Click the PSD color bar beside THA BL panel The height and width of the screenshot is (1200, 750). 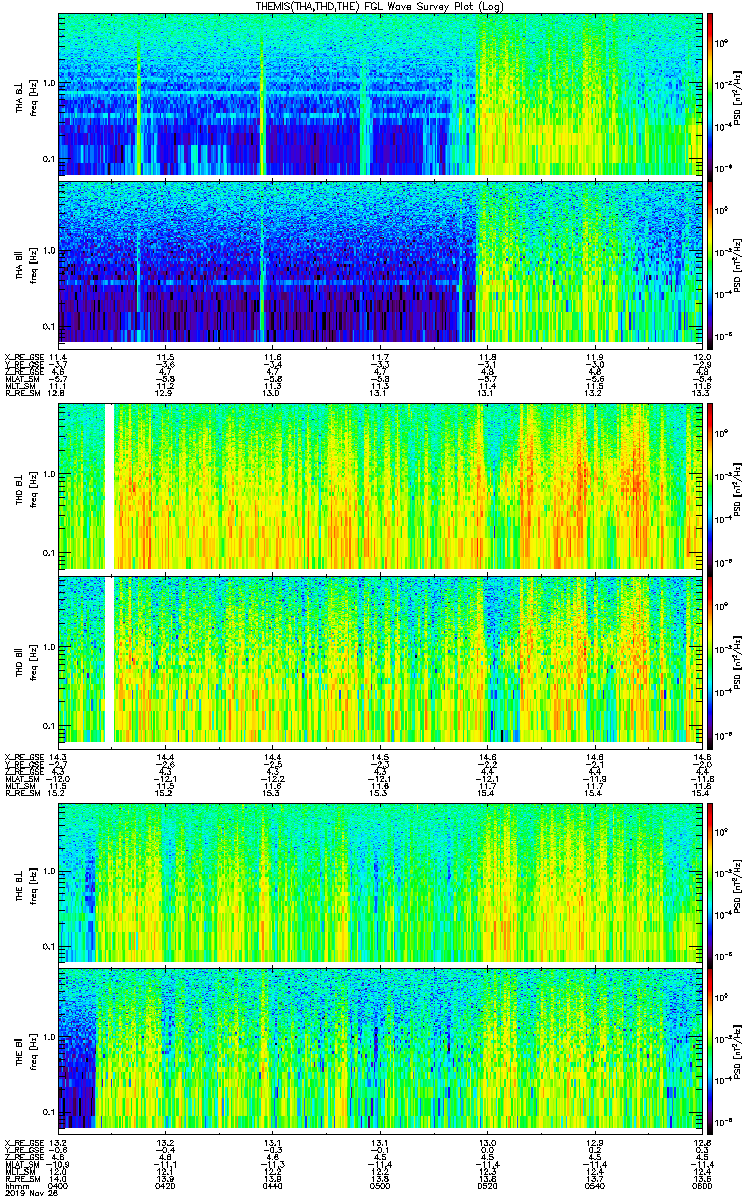point(710,95)
